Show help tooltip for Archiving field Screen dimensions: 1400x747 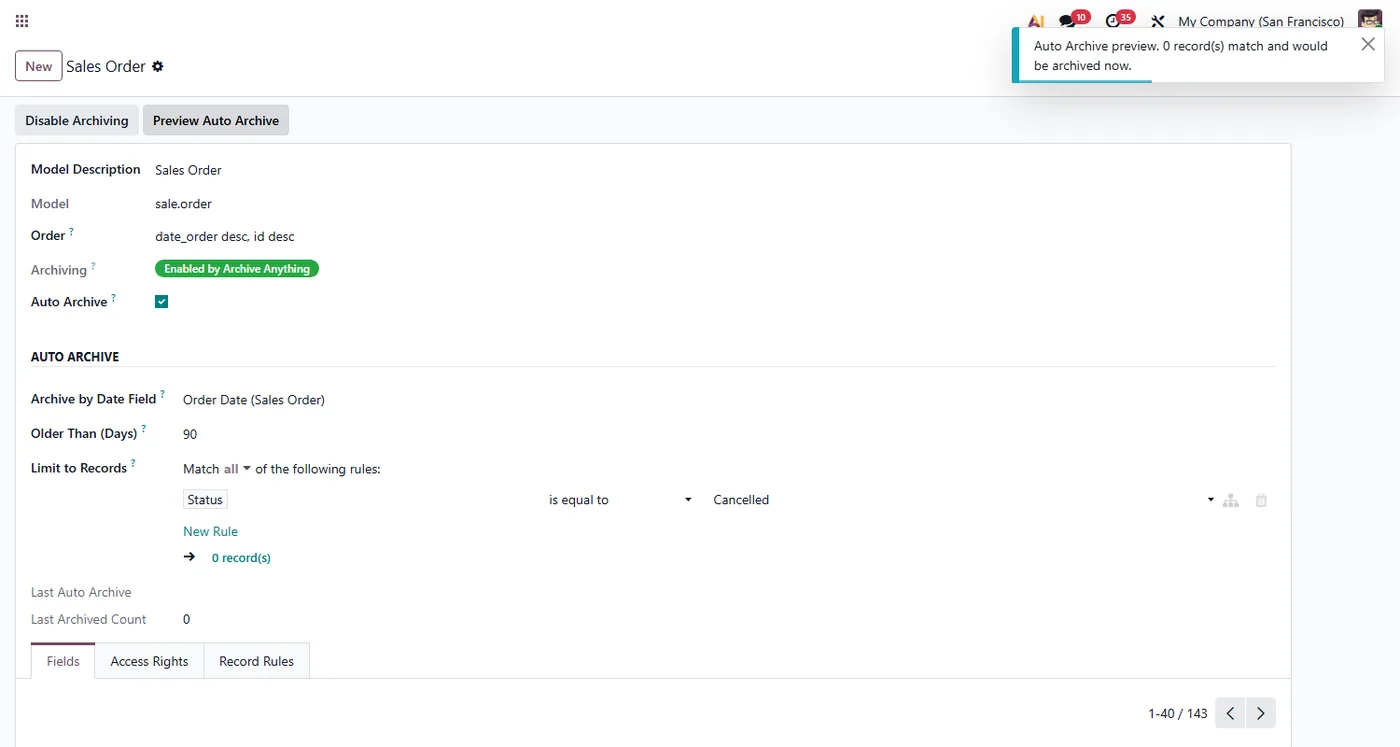[93, 266]
